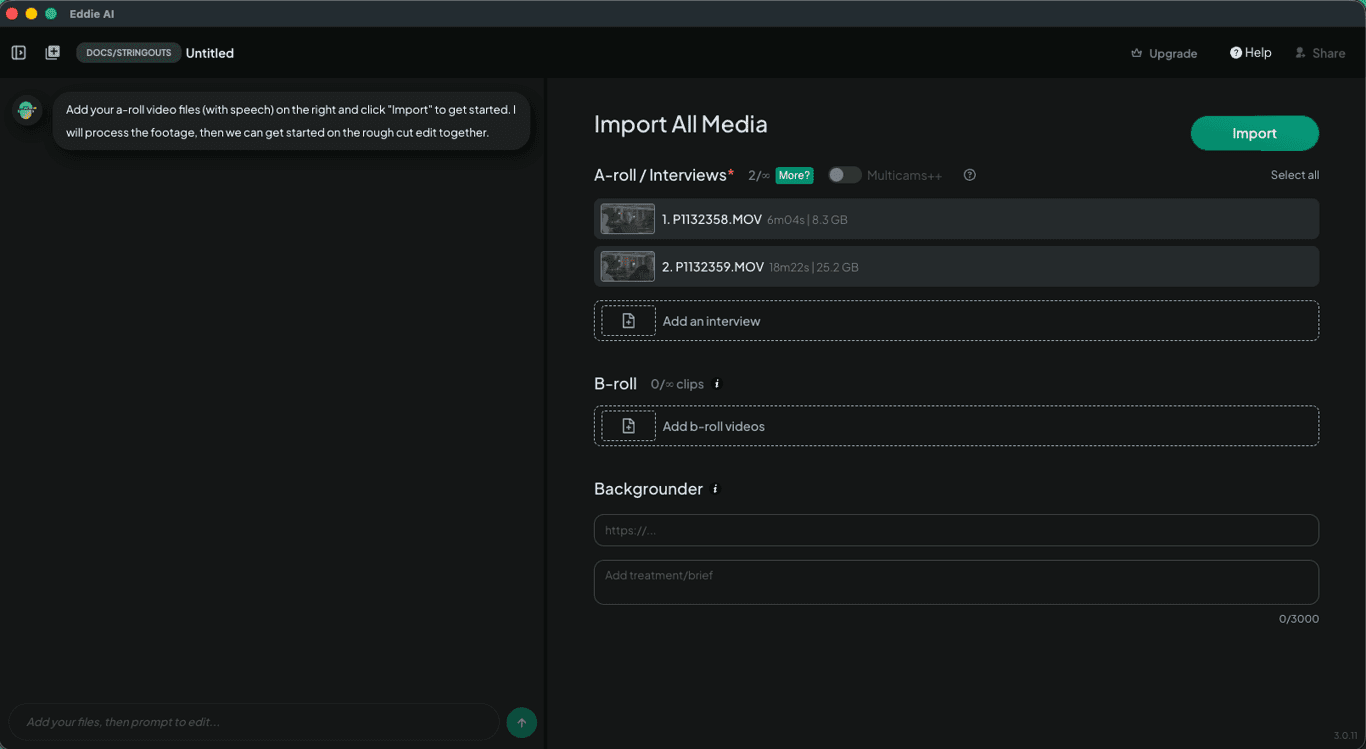Click the Eddie chat message bubble
Image resolution: width=1366 pixels, height=749 pixels.
coord(291,121)
